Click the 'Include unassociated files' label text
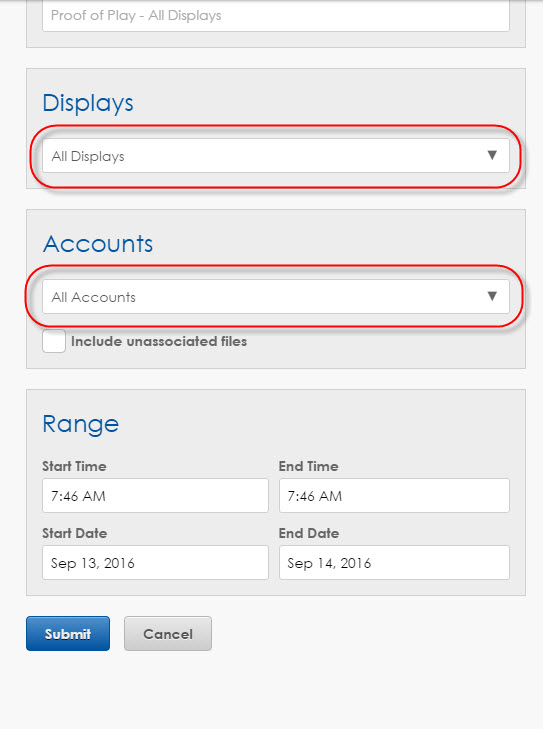This screenshot has height=729, width=543. tap(159, 341)
